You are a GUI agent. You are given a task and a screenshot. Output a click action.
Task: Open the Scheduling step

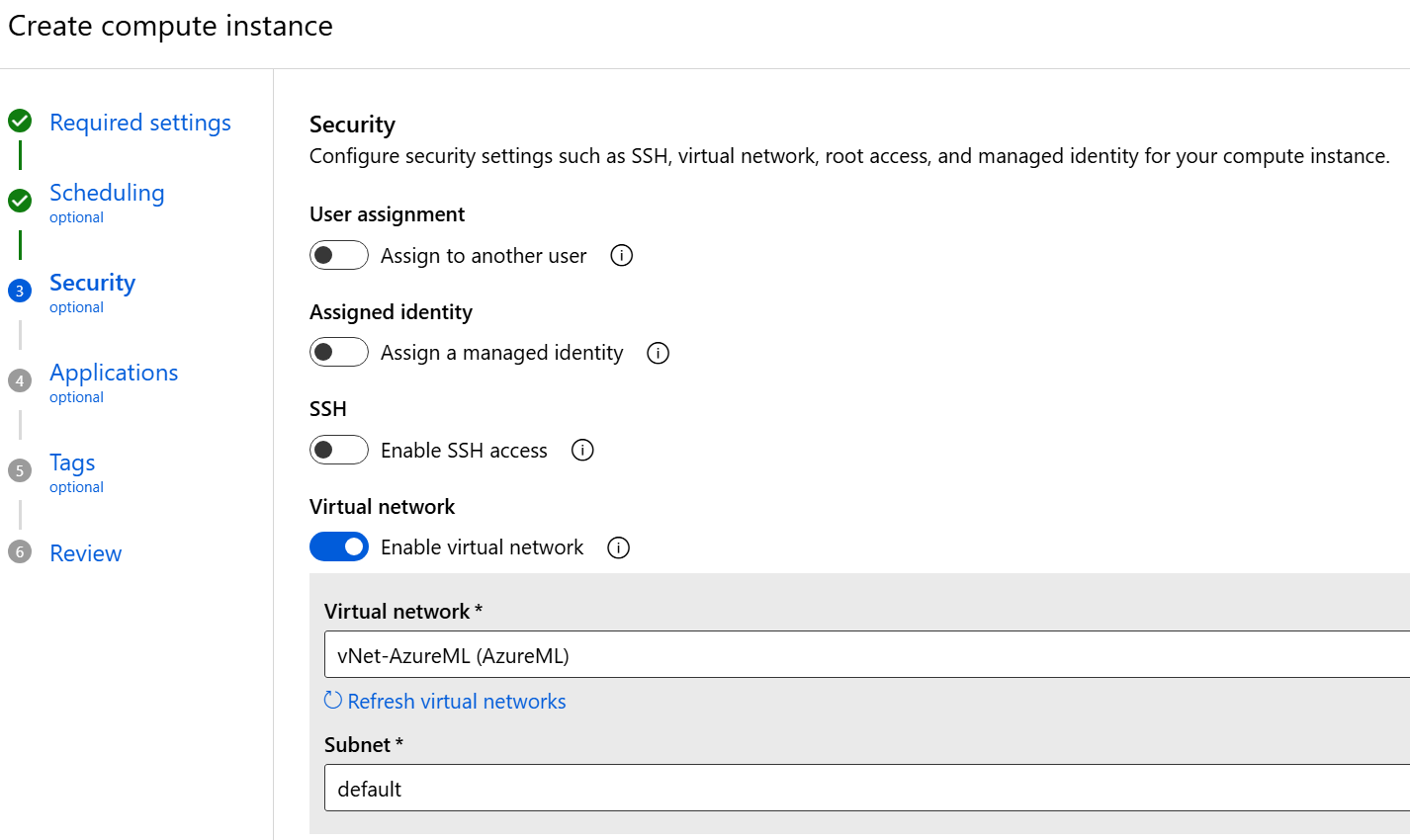click(x=107, y=193)
